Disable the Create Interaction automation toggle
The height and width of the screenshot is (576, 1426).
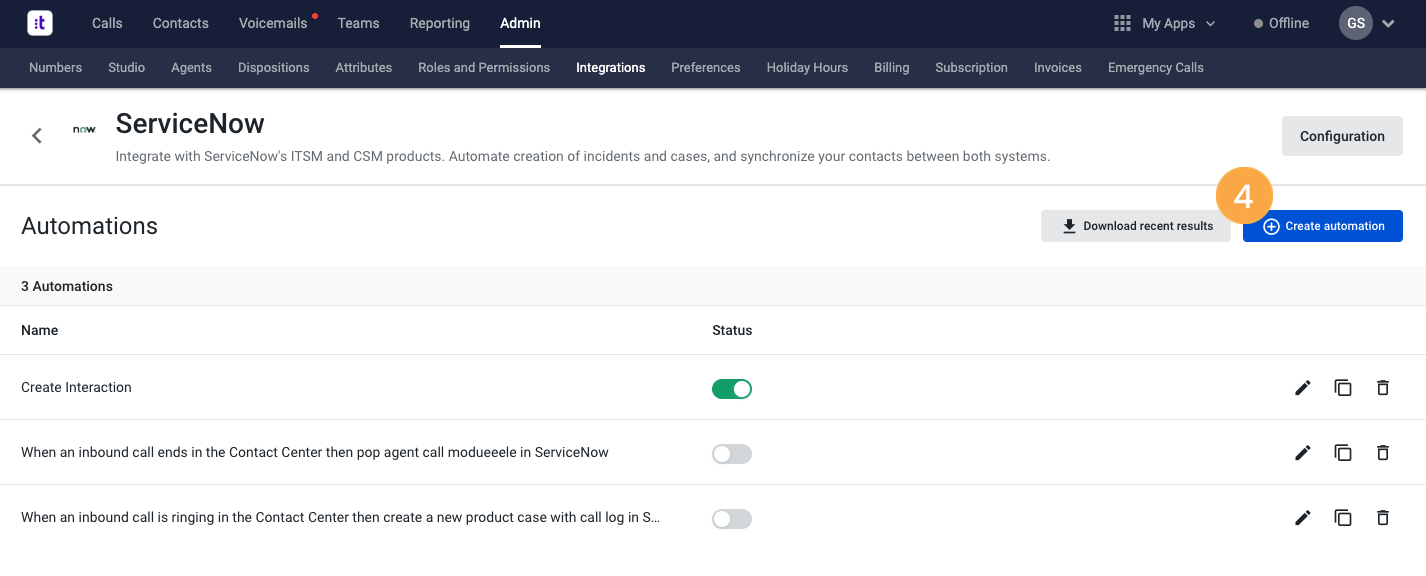[731, 389]
